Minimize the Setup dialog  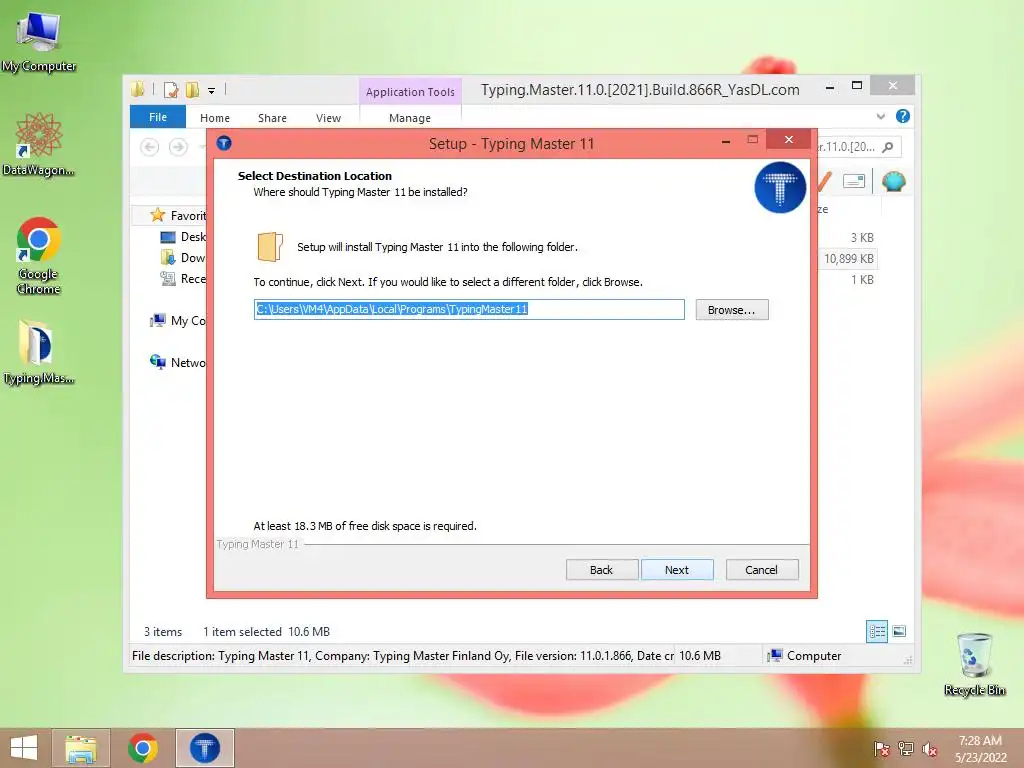[x=726, y=140]
